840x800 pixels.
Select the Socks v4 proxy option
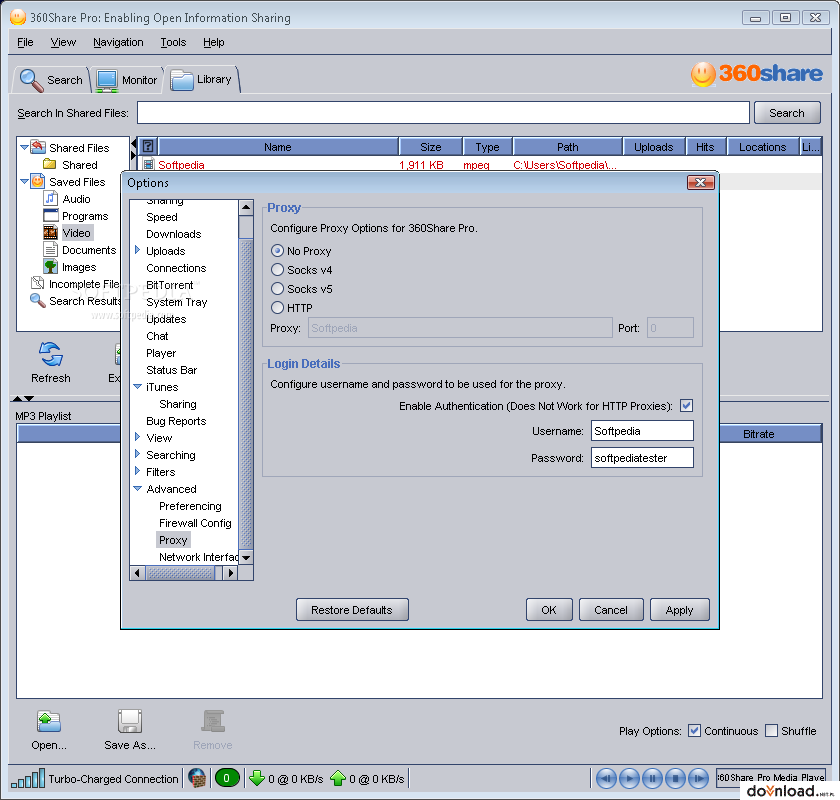coord(277,270)
